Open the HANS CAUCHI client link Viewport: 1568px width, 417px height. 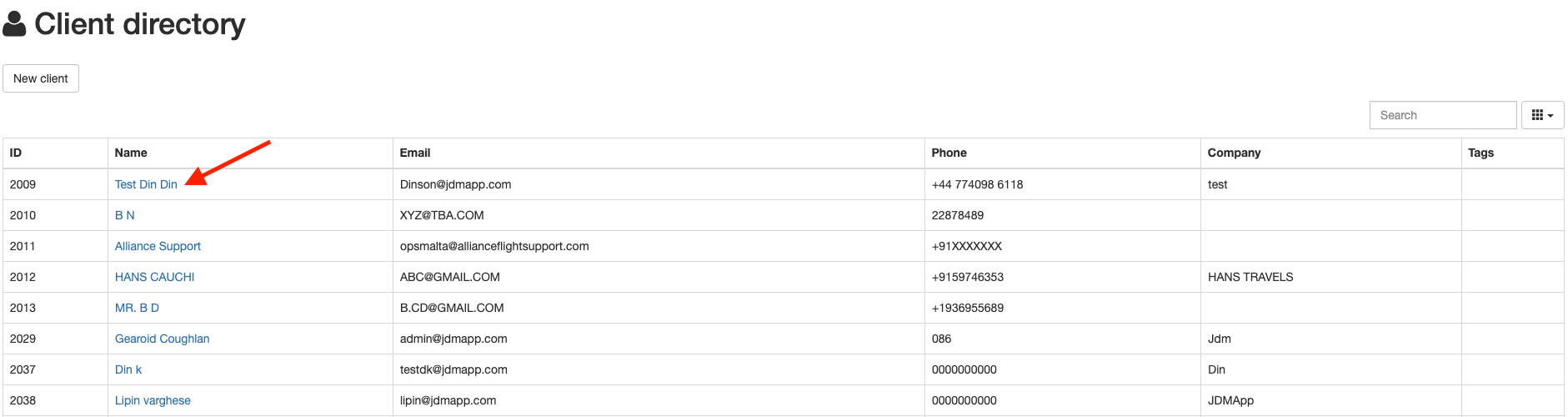click(154, 277)
